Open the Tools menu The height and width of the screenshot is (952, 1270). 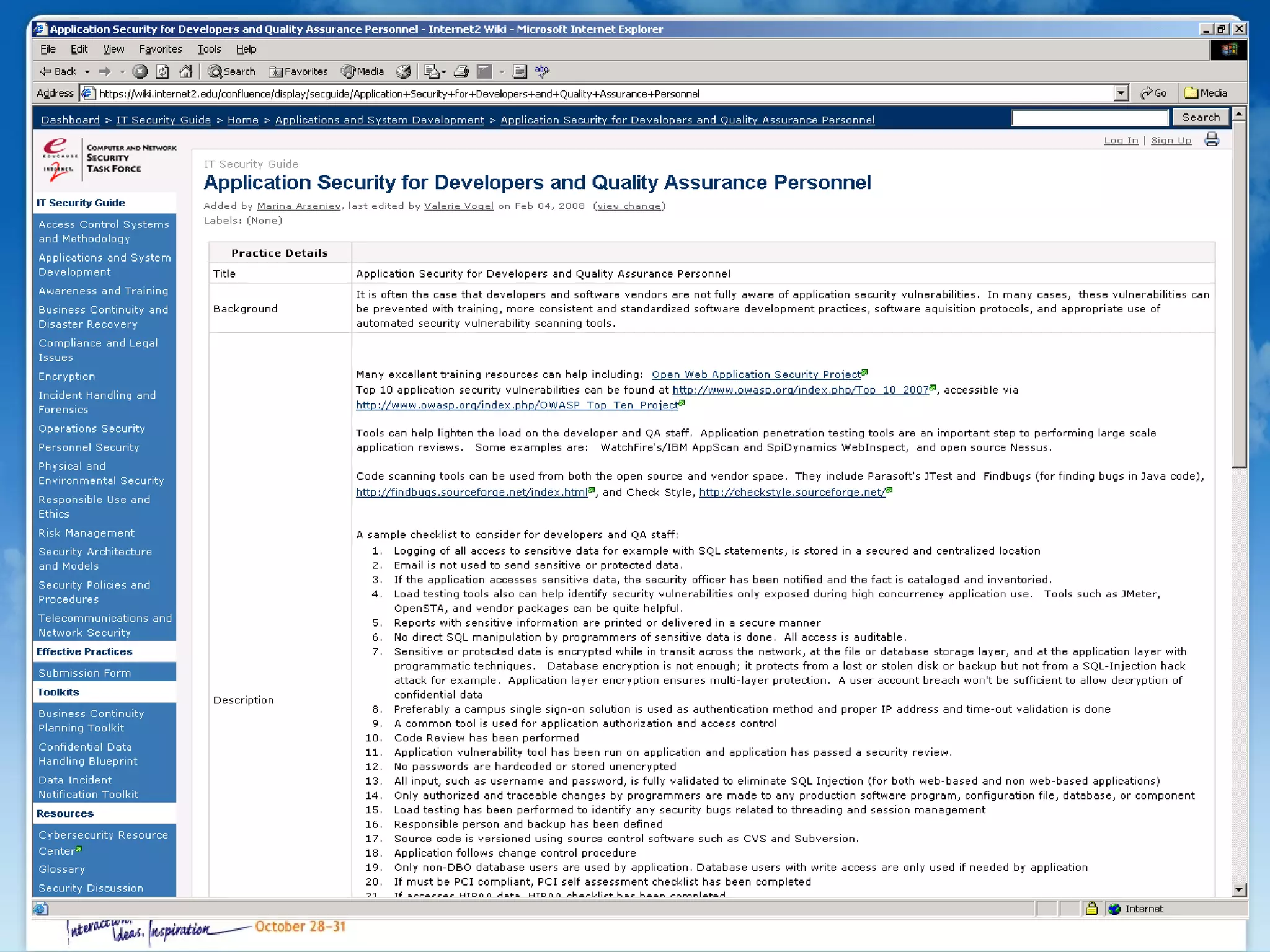point(209,49)
